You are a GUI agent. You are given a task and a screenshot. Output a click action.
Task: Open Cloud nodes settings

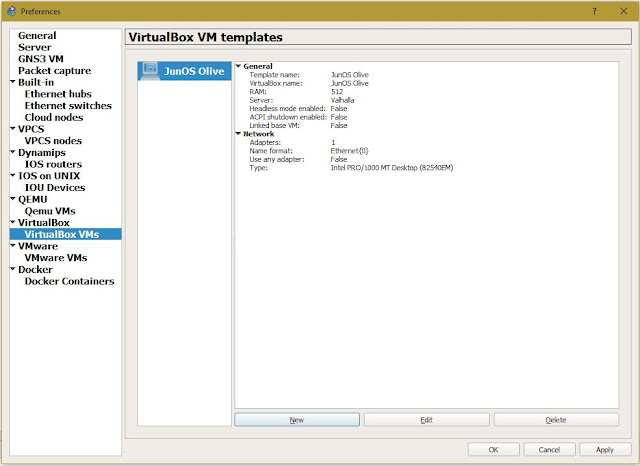pos(54,118)
